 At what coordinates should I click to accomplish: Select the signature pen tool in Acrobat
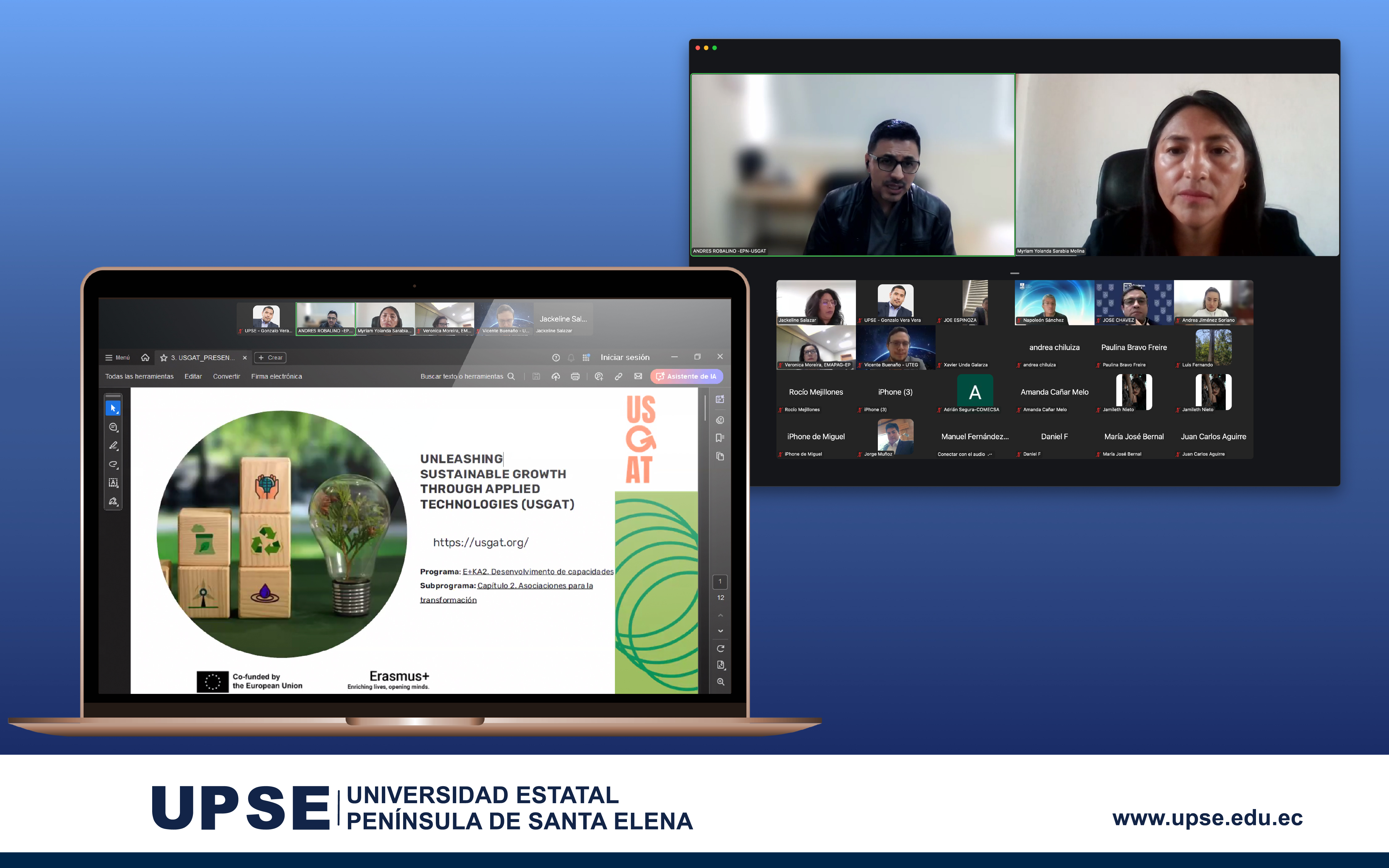coord(113,501)
